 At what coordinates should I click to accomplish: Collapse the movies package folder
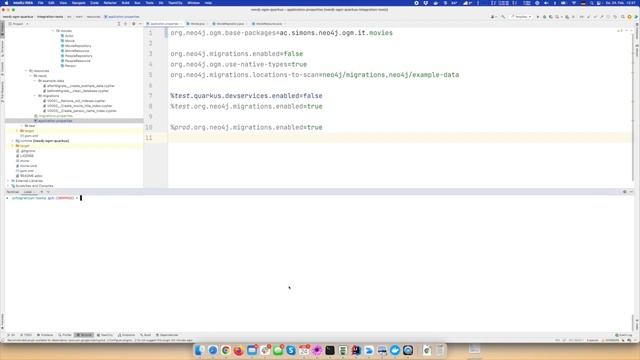pos(53,31)
